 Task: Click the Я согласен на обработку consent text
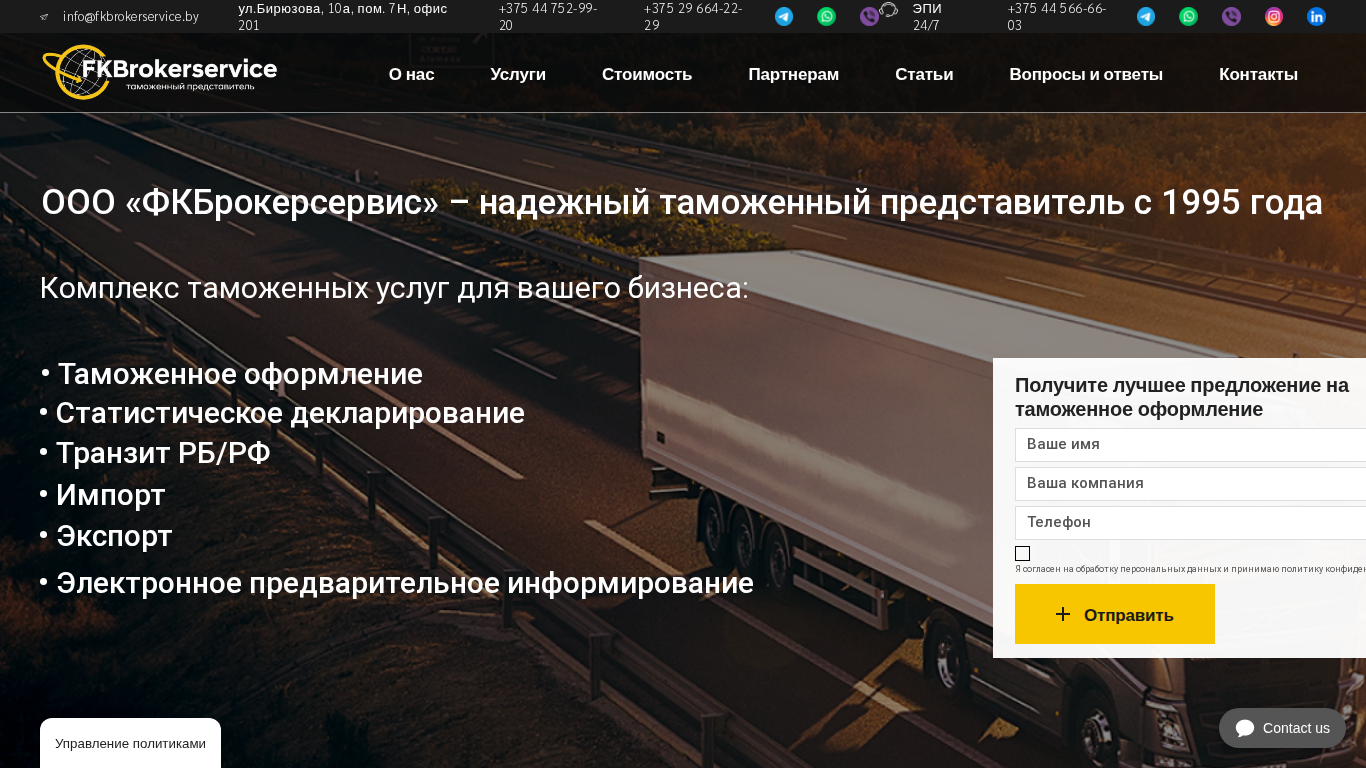click(x=1190, y=569)
